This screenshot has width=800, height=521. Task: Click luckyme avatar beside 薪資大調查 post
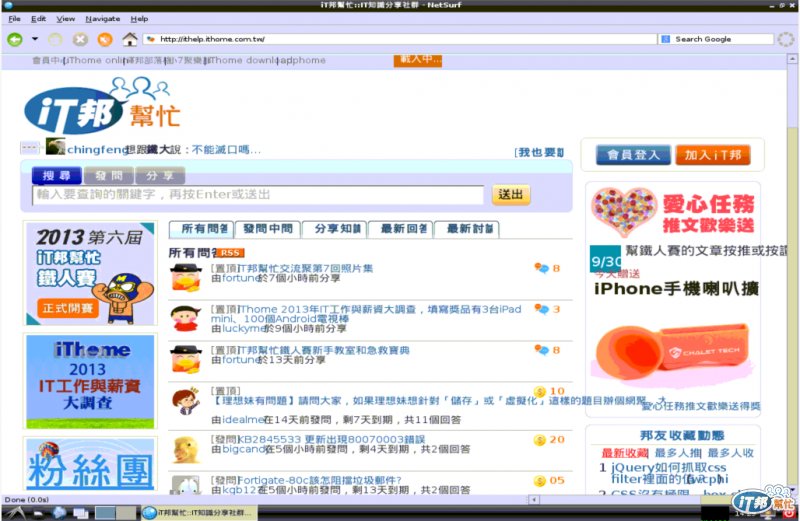click(x=186, y=318)
